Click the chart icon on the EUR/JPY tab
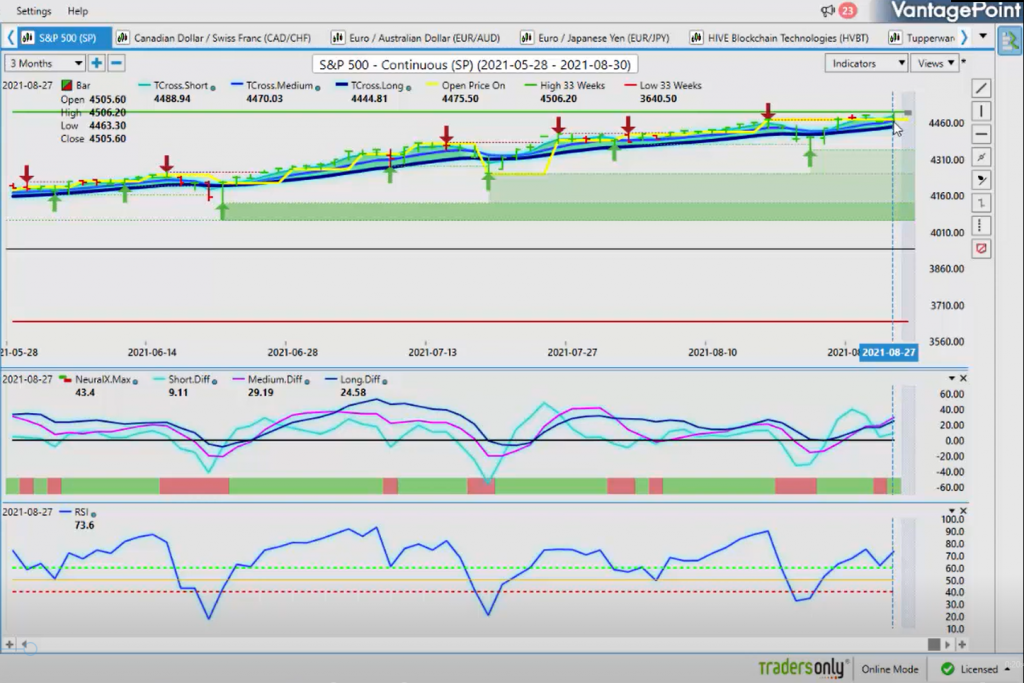Image resolution: width=1024 pixels, height=683 pixels. click(526, 38)
